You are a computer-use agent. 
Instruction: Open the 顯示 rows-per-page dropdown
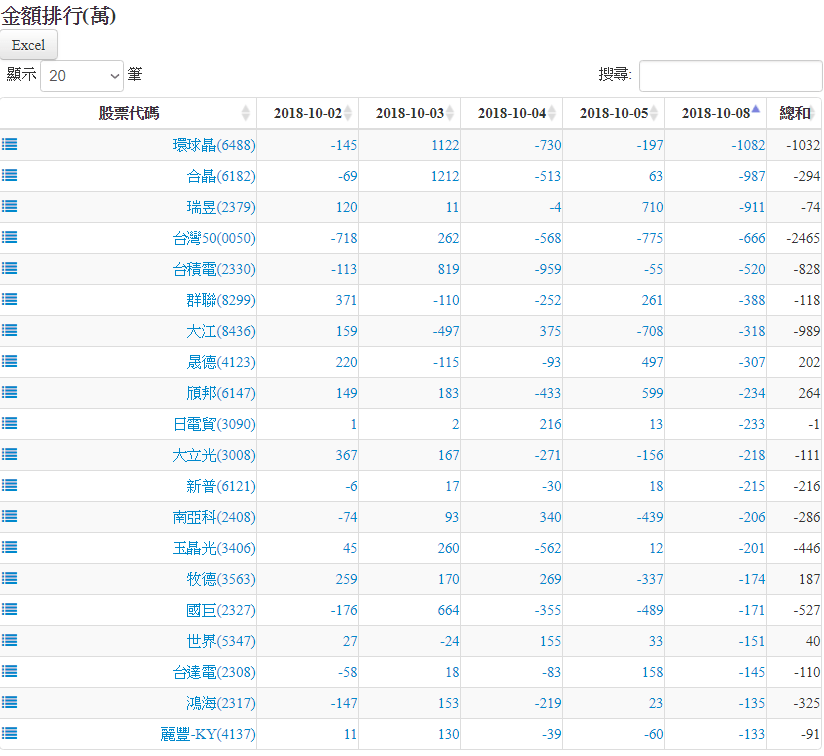point(82,76)
